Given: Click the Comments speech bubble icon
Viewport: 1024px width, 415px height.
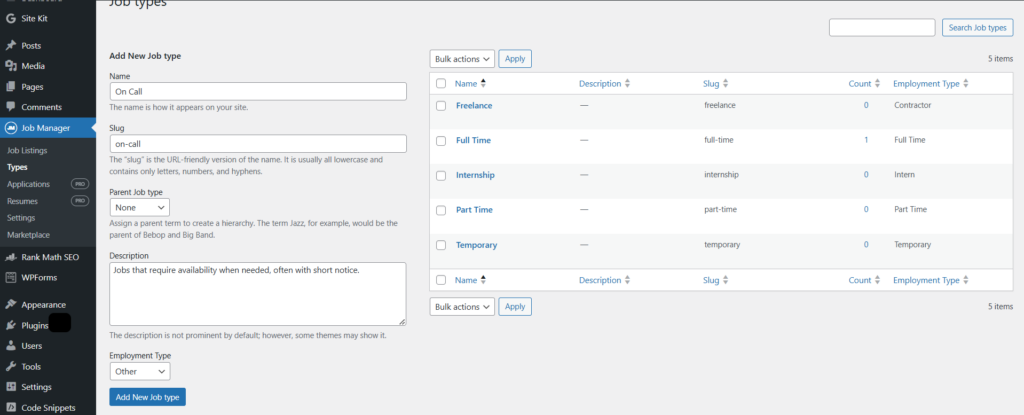Looking at the screenshot, I should [10, 107].
